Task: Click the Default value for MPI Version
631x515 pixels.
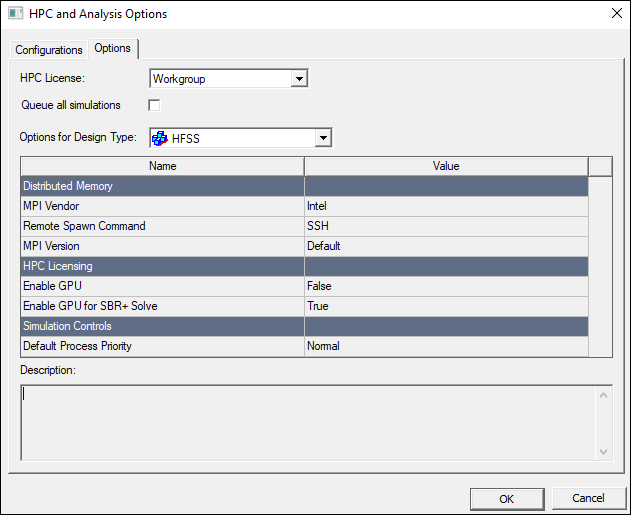Action: pos(446,246)
